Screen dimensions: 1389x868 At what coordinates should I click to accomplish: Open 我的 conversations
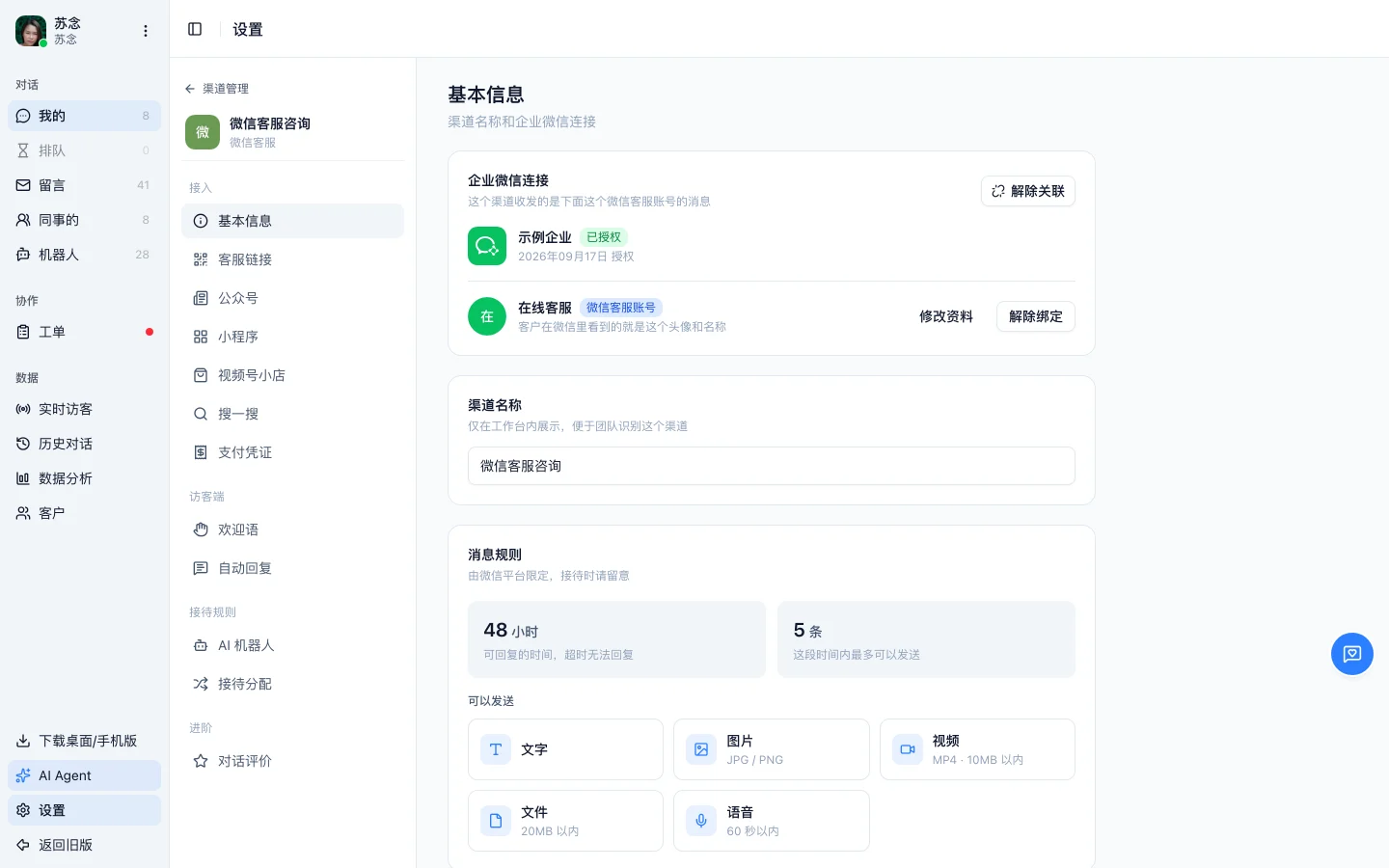(84, 116)
